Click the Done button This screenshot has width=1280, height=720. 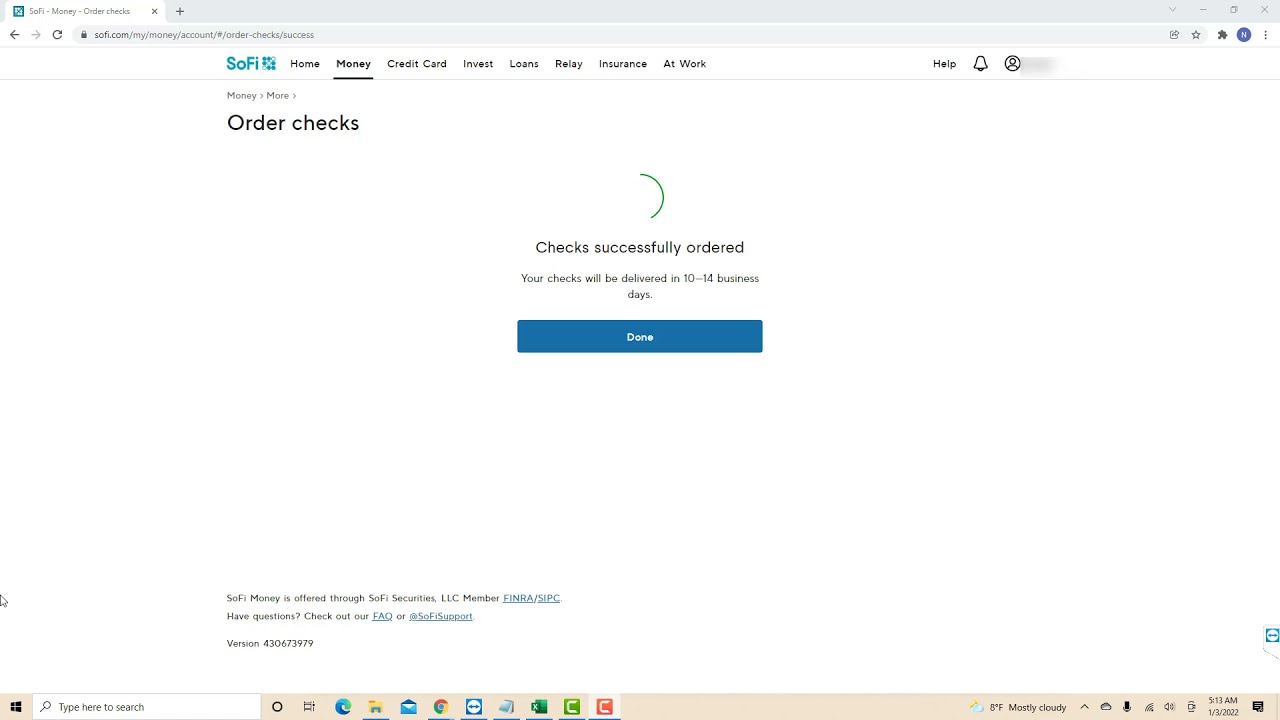click(x=640, y=336)
